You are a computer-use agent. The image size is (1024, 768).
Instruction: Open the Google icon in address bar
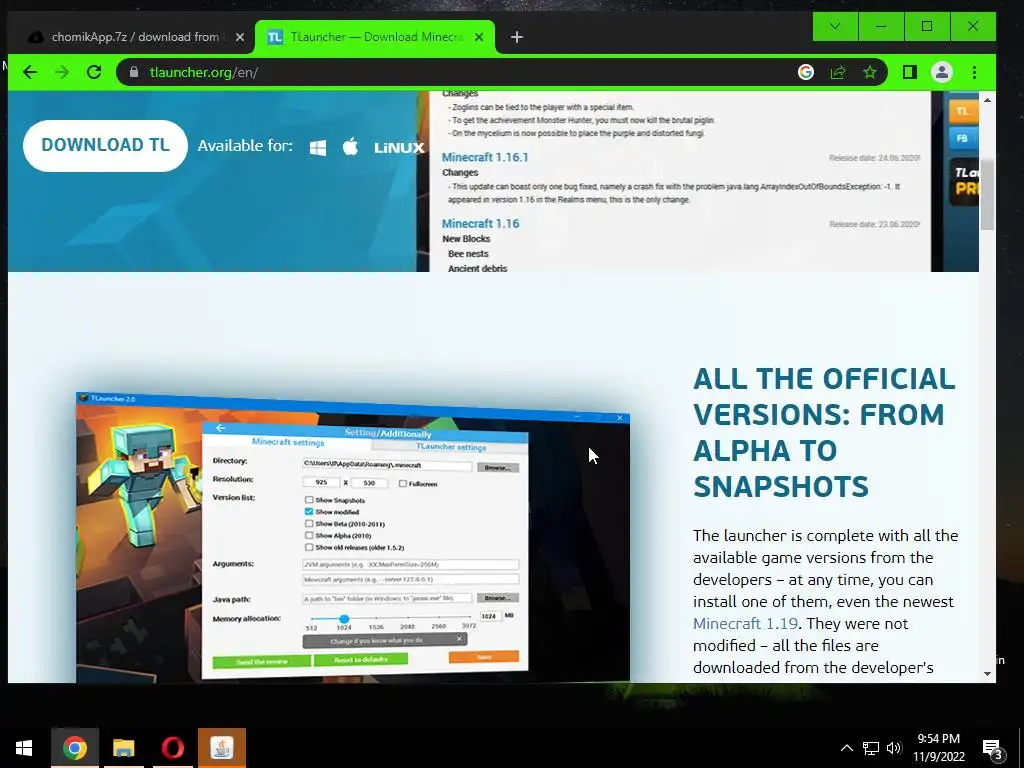806,72
